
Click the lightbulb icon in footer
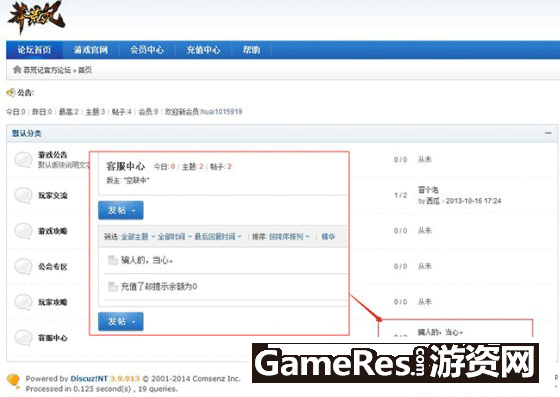(x=13, y=381)
